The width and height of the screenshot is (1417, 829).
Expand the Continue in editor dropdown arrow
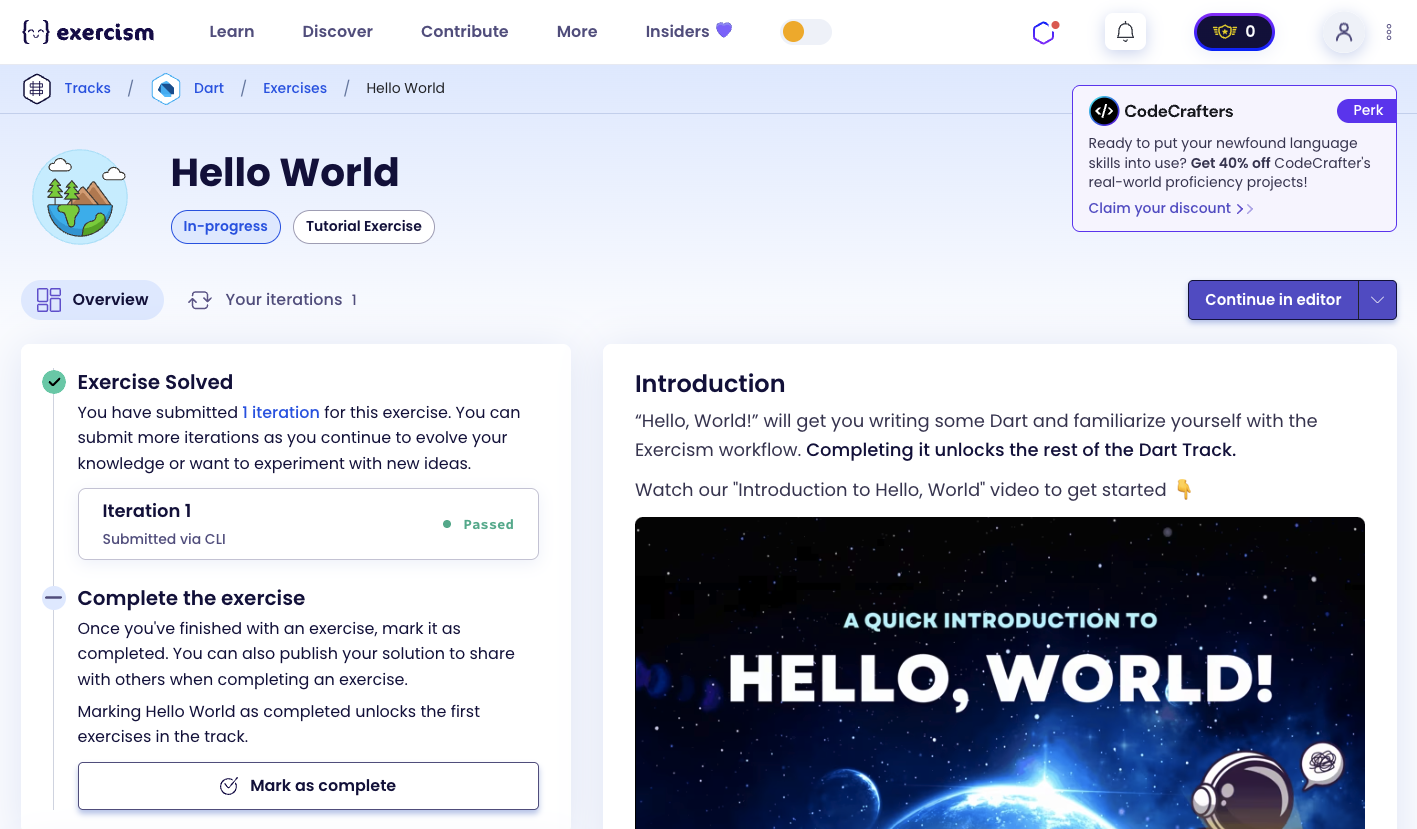1377,299
